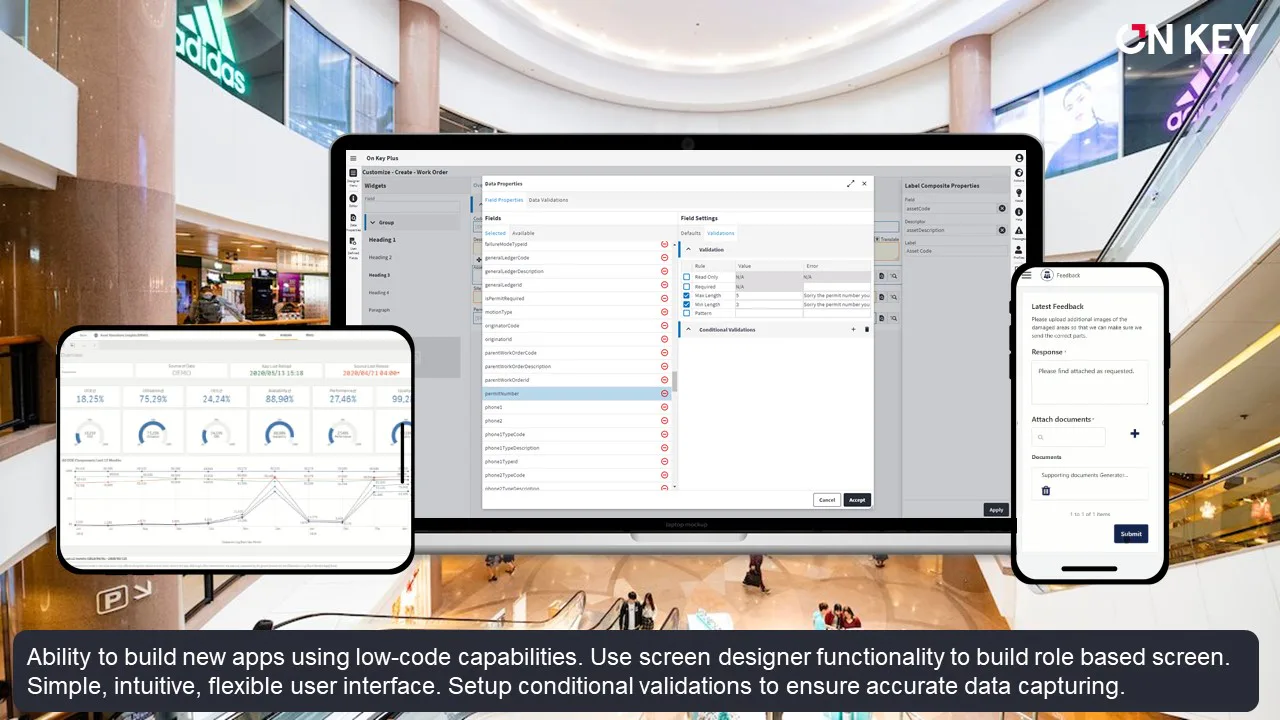Image resolution: width=1280 pixels, height=720 pixels.
Task: Submit the feedback form on the phone
Action: (x=1131, y=534)
